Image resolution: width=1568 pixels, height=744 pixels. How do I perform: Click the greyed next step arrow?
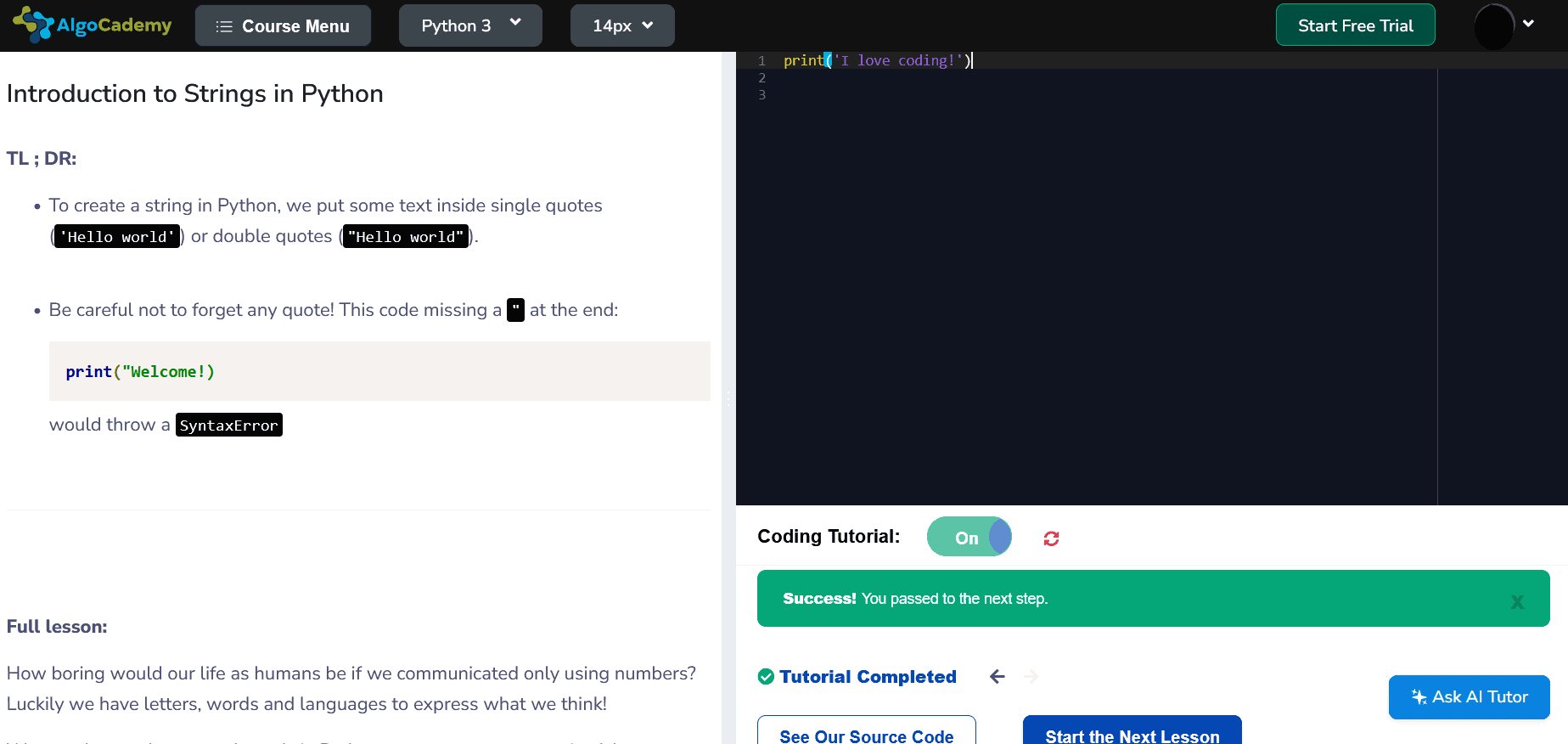(1031, 676)
